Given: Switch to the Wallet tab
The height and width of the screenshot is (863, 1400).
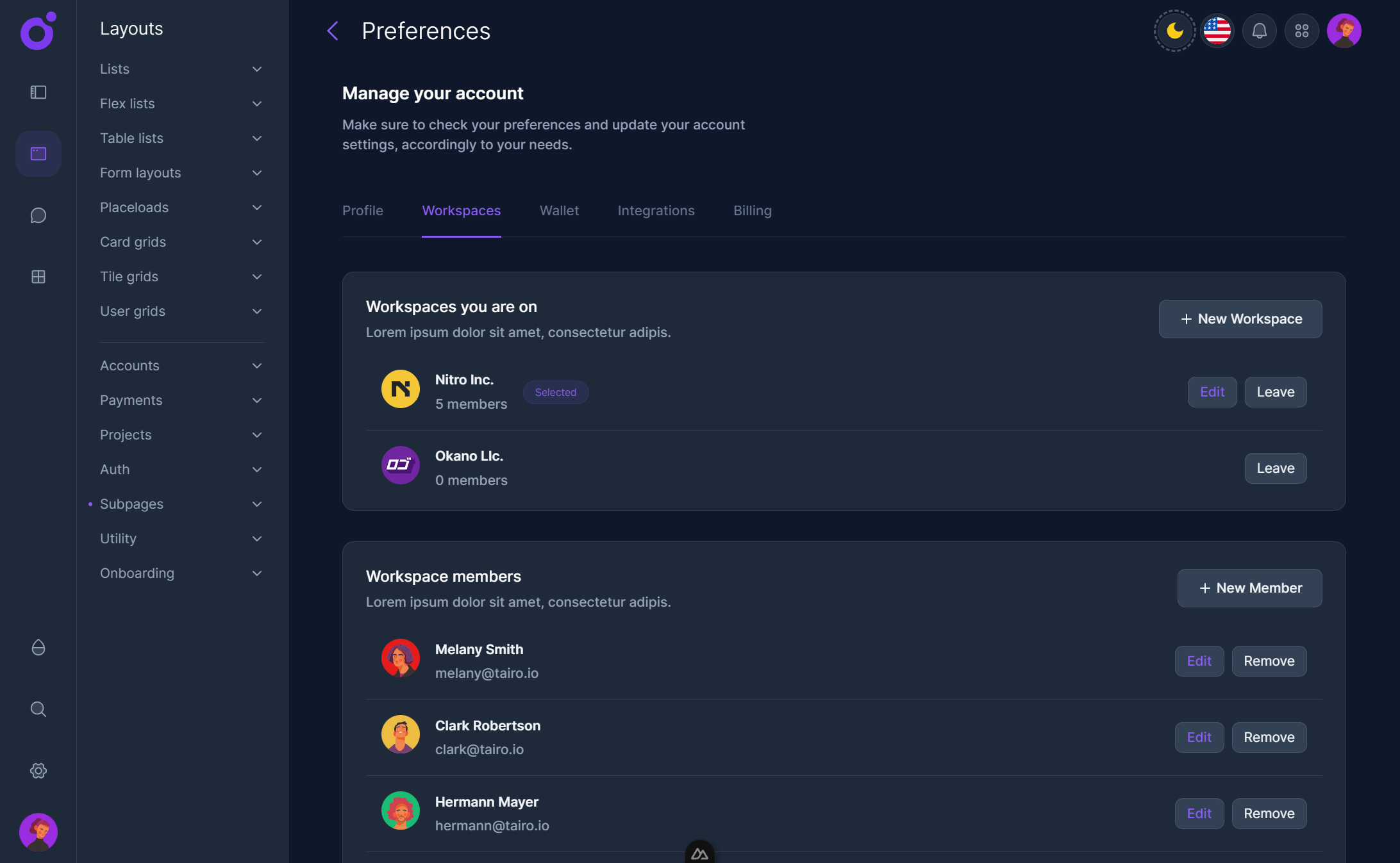Looking at the screenshot, I should [559, 210].
